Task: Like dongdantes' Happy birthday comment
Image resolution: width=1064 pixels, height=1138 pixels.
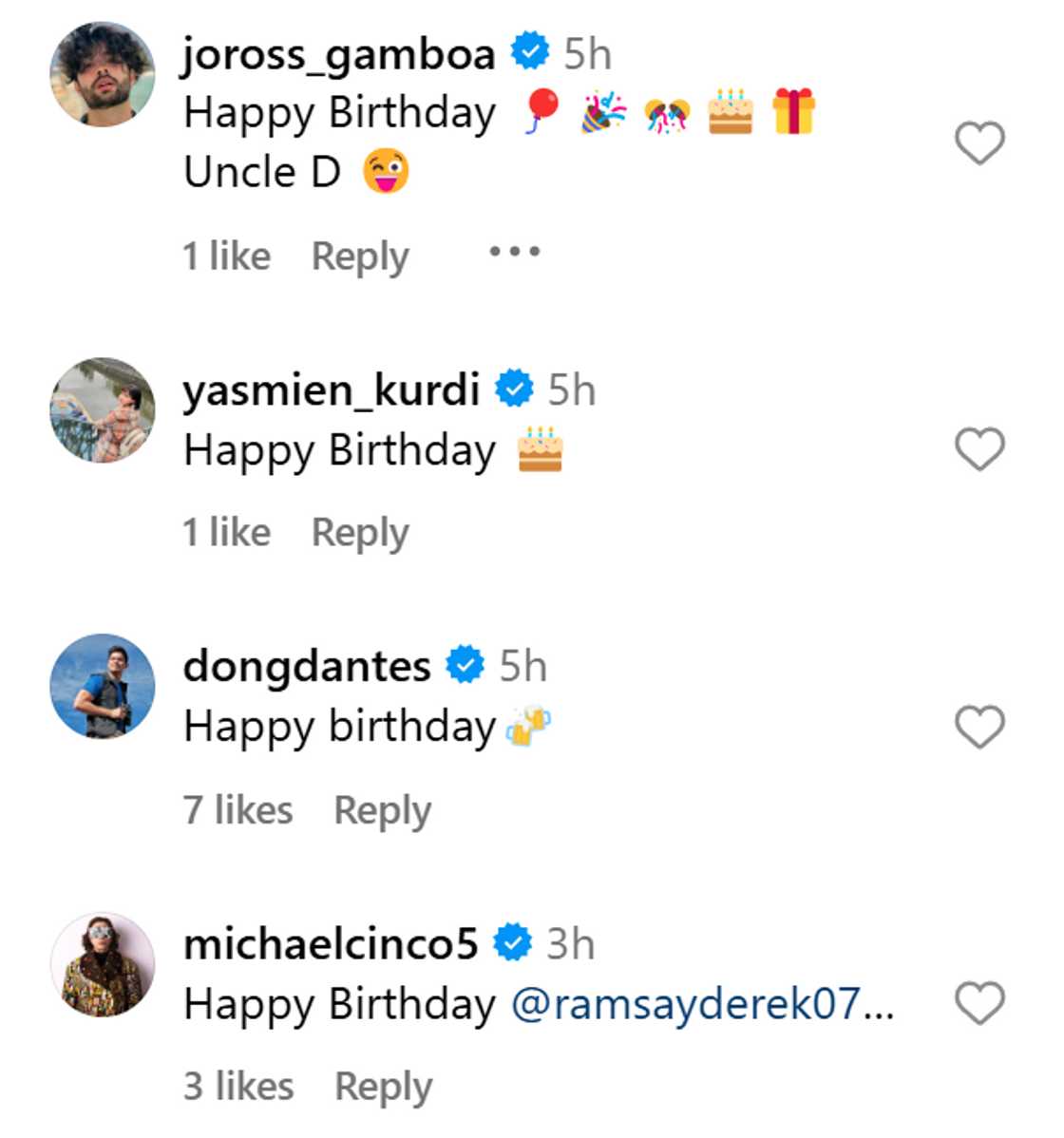Action: [978, 728]
